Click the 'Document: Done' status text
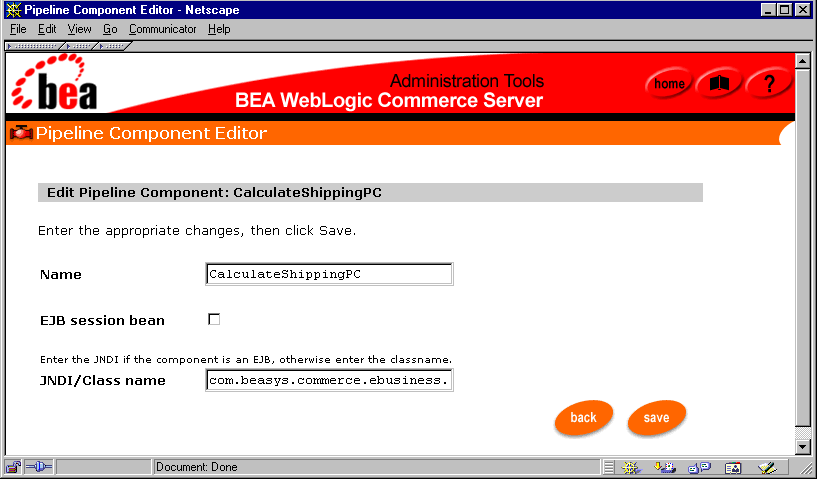Screen dimensions: 817x479 click(196, 467)
